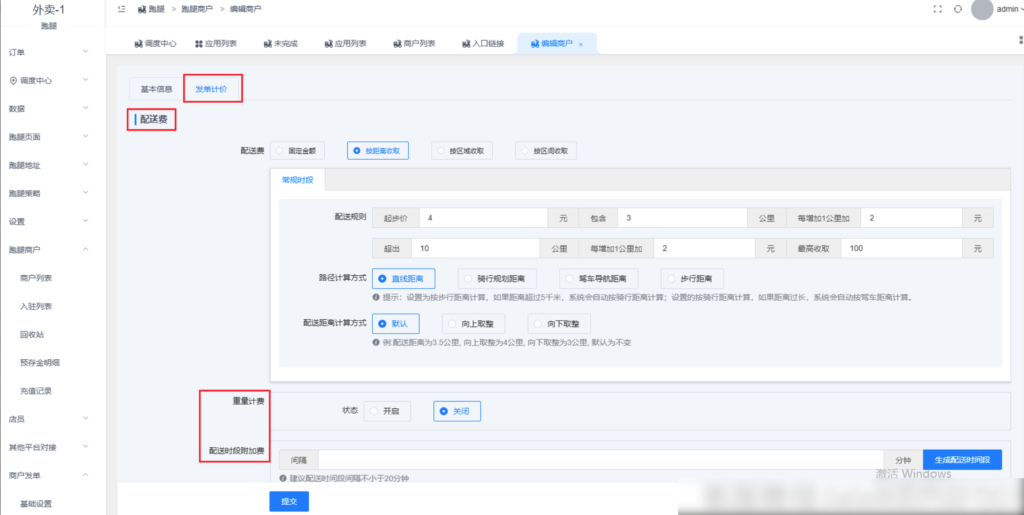
Task: Click the first-row 每增加1公里加 input
Action: point(911,218)
